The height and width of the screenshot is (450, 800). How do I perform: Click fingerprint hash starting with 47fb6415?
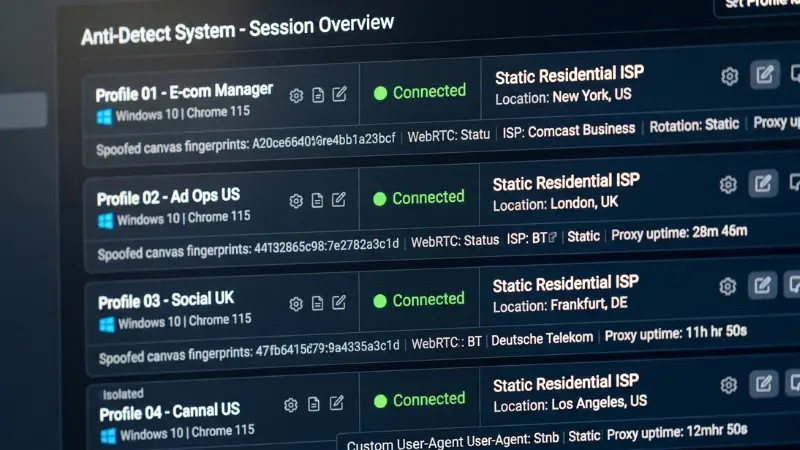328,348
